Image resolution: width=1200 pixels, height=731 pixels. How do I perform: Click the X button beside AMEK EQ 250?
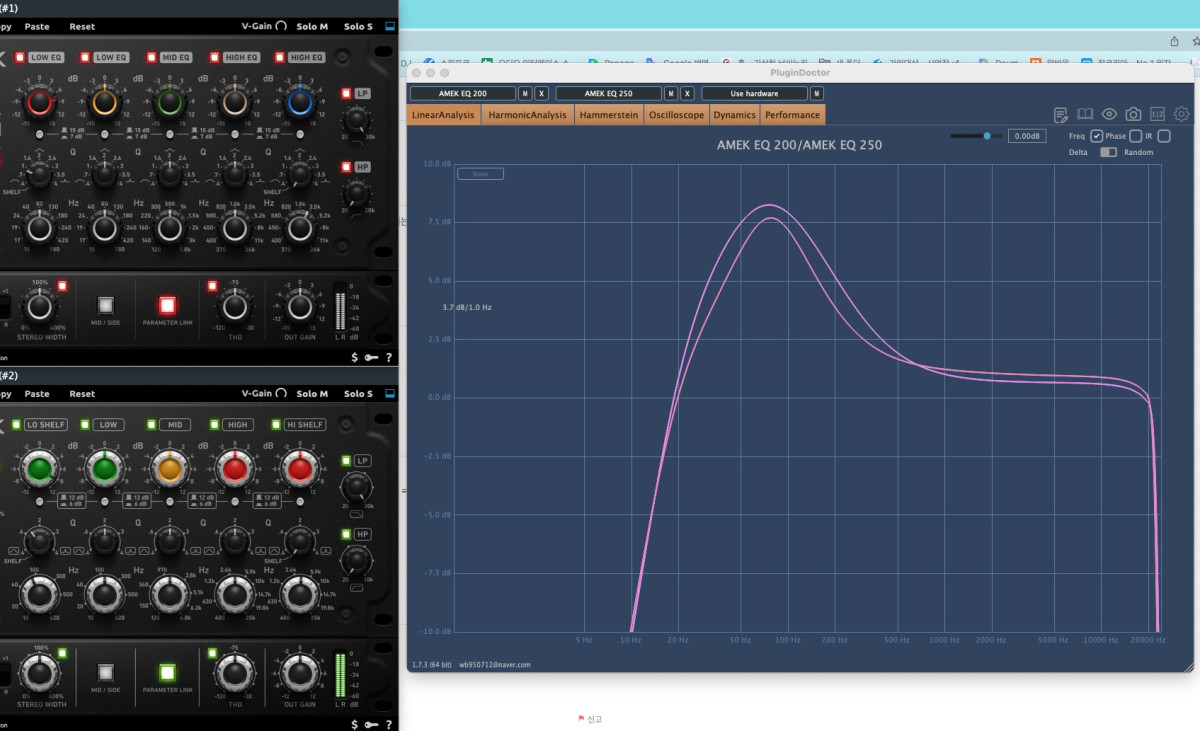[x=687, y=93]
